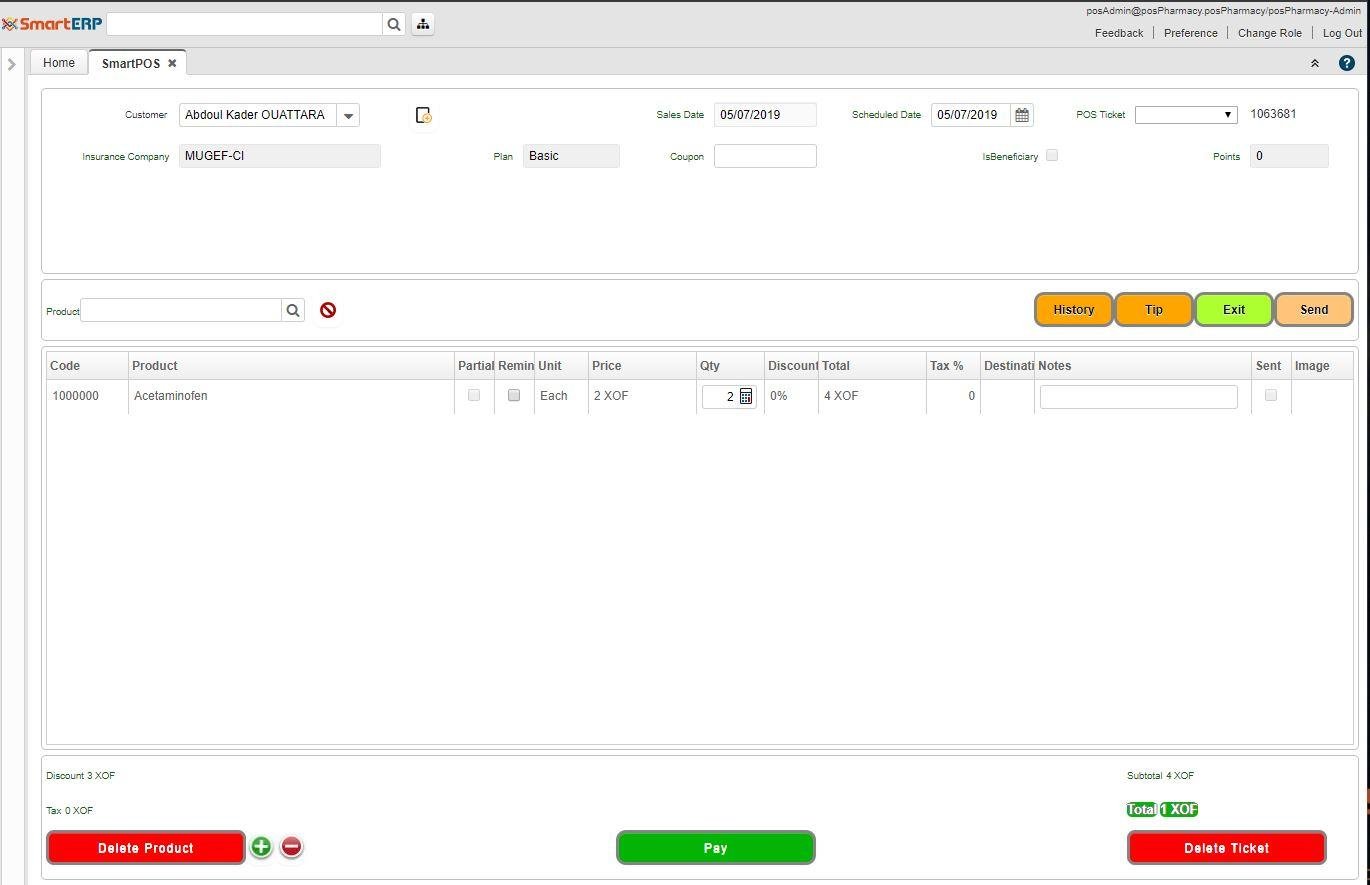Click the Delete Ticket button
1370x885 pixels.
point(1227,848)
